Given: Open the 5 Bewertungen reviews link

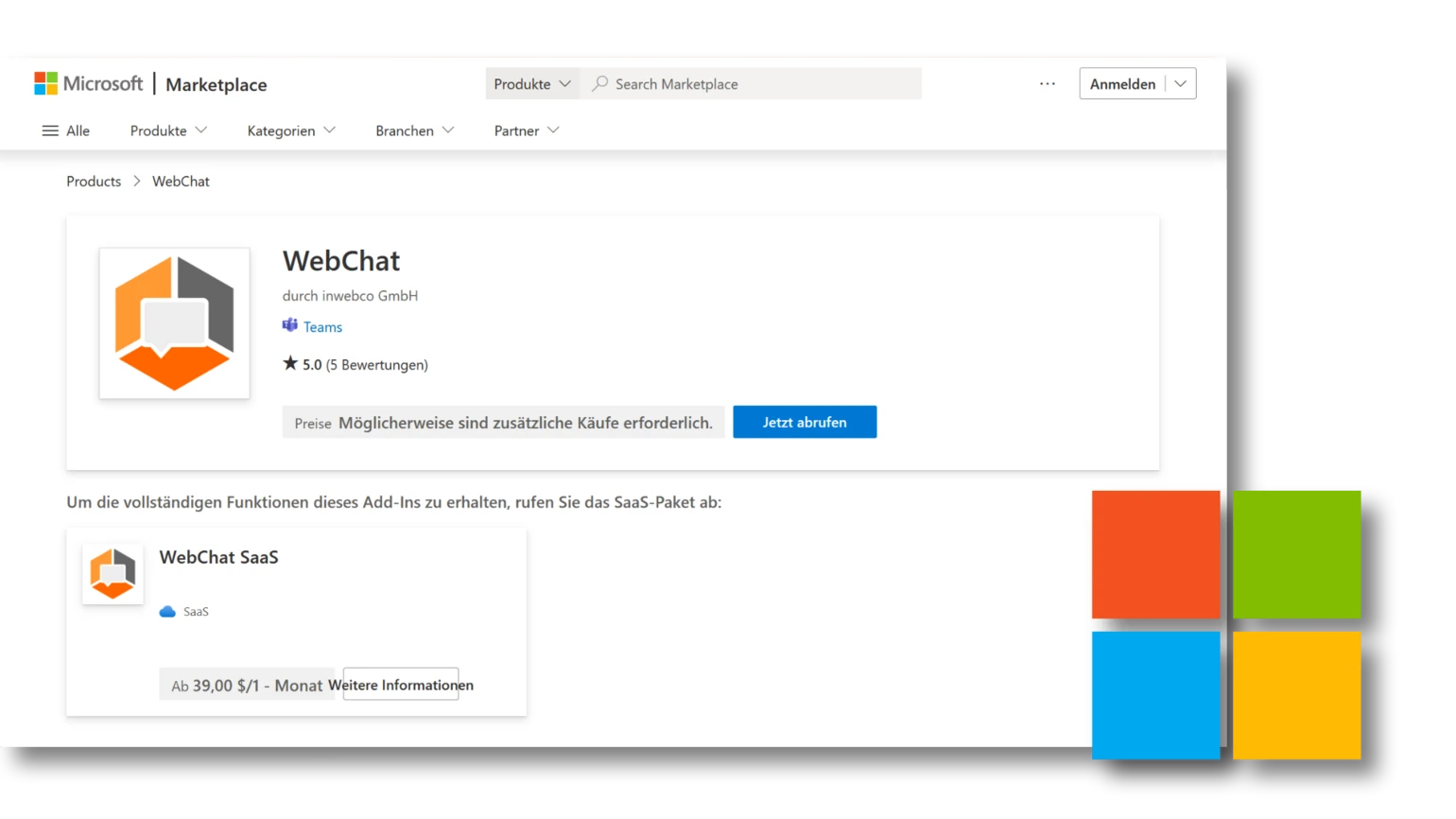Looking at the screenshot, I should 382,364.
